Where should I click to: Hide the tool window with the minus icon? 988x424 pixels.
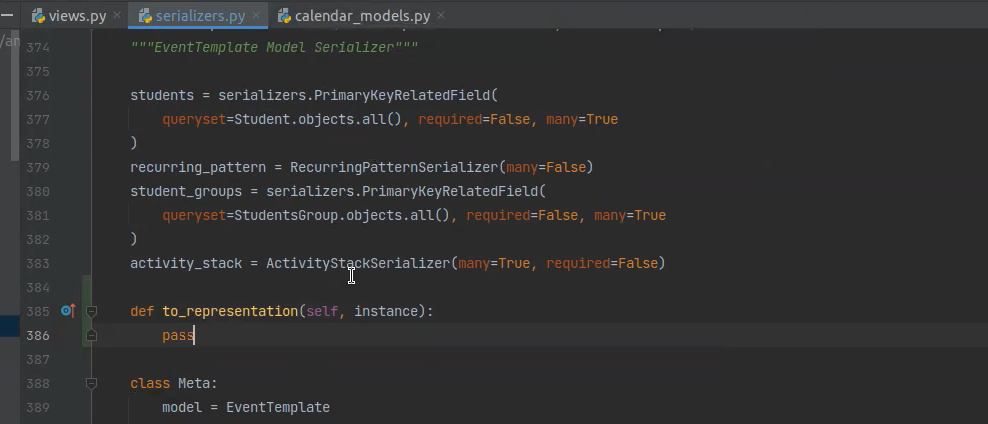pyautogui.click(x=5, y=14)
